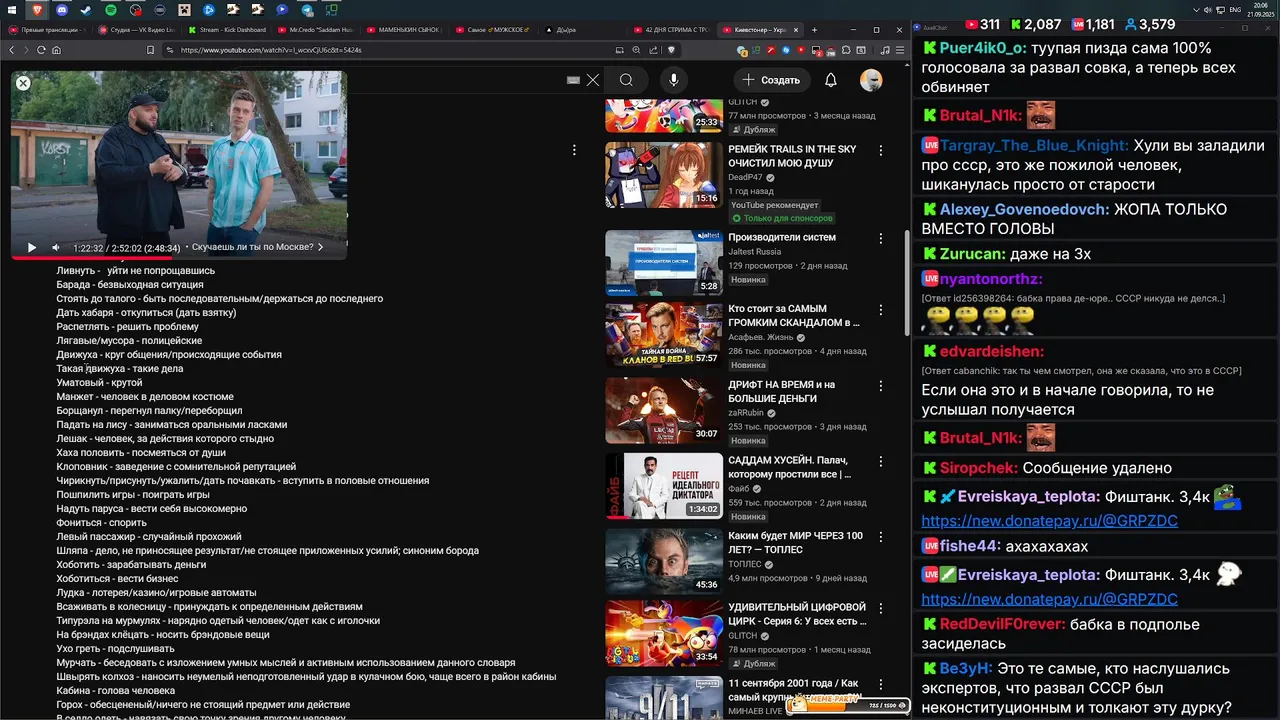
Task: Open the "ТОПЛЕС" channel name
Action: [x=745, y=564]
